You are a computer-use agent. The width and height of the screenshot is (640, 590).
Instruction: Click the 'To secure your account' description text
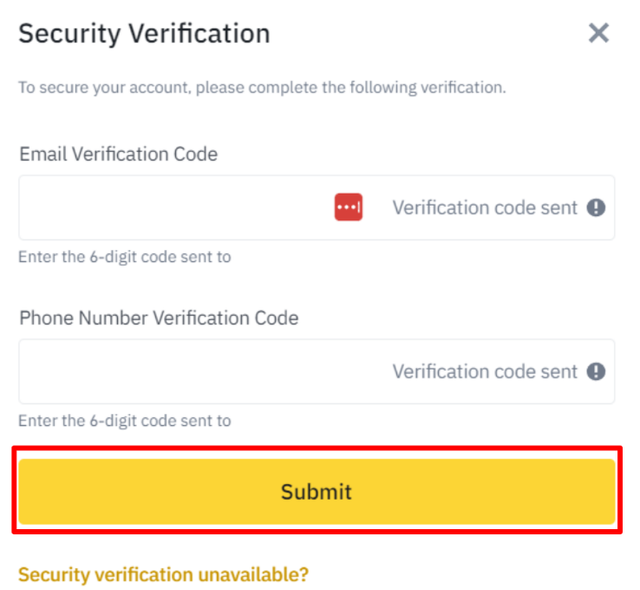[262, 87]
